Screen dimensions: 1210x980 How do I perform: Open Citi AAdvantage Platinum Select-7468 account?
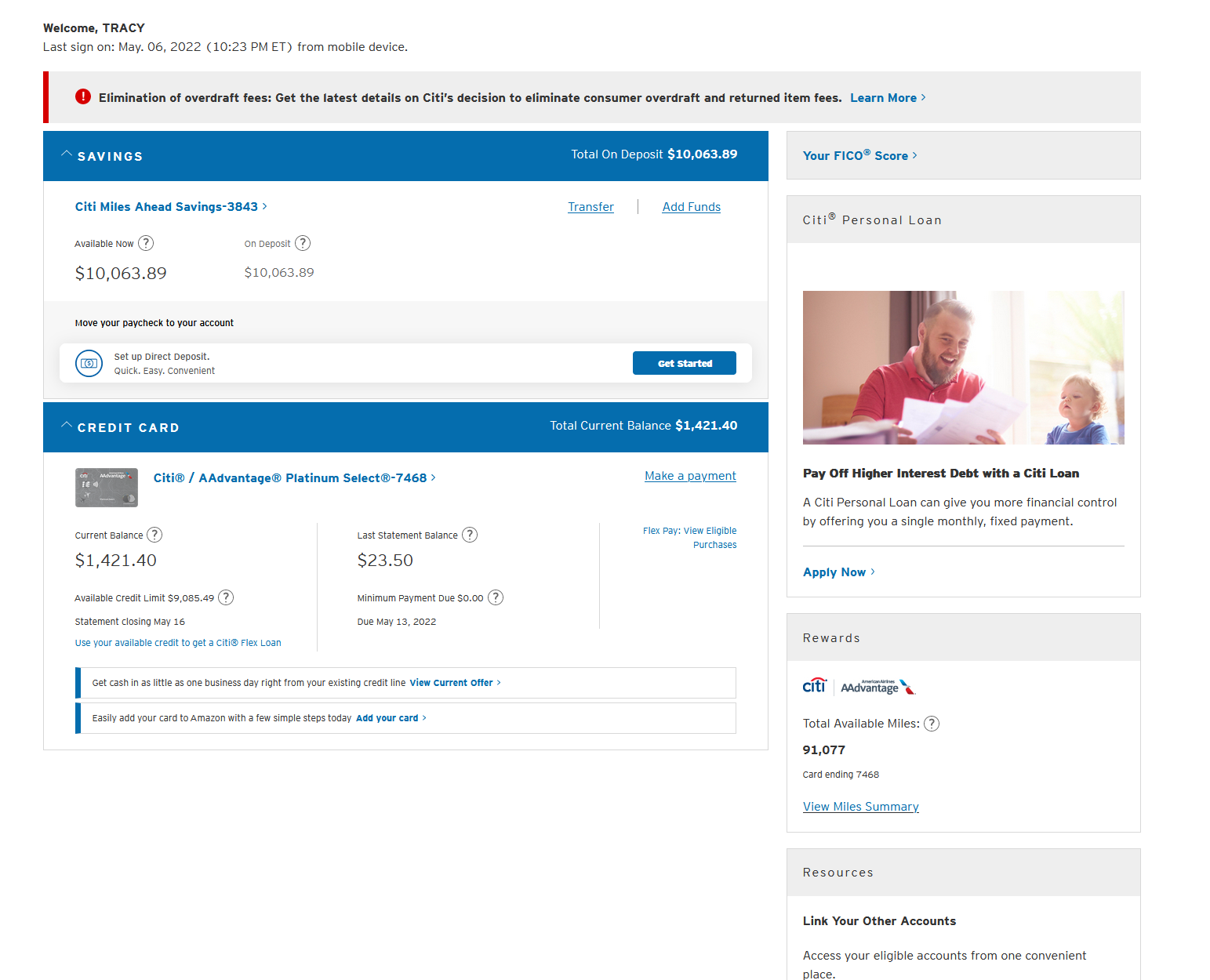pos(294,477)
